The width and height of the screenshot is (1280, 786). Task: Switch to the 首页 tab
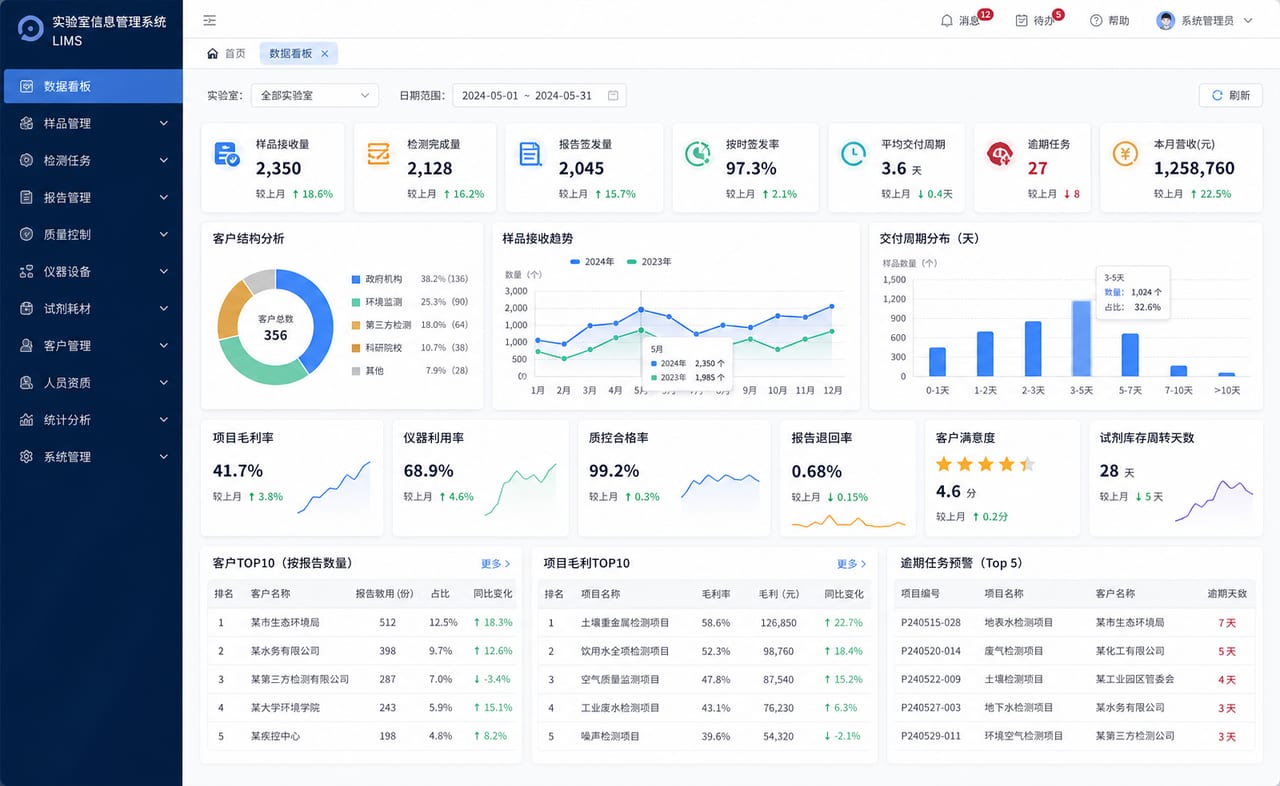click(226, 53)
